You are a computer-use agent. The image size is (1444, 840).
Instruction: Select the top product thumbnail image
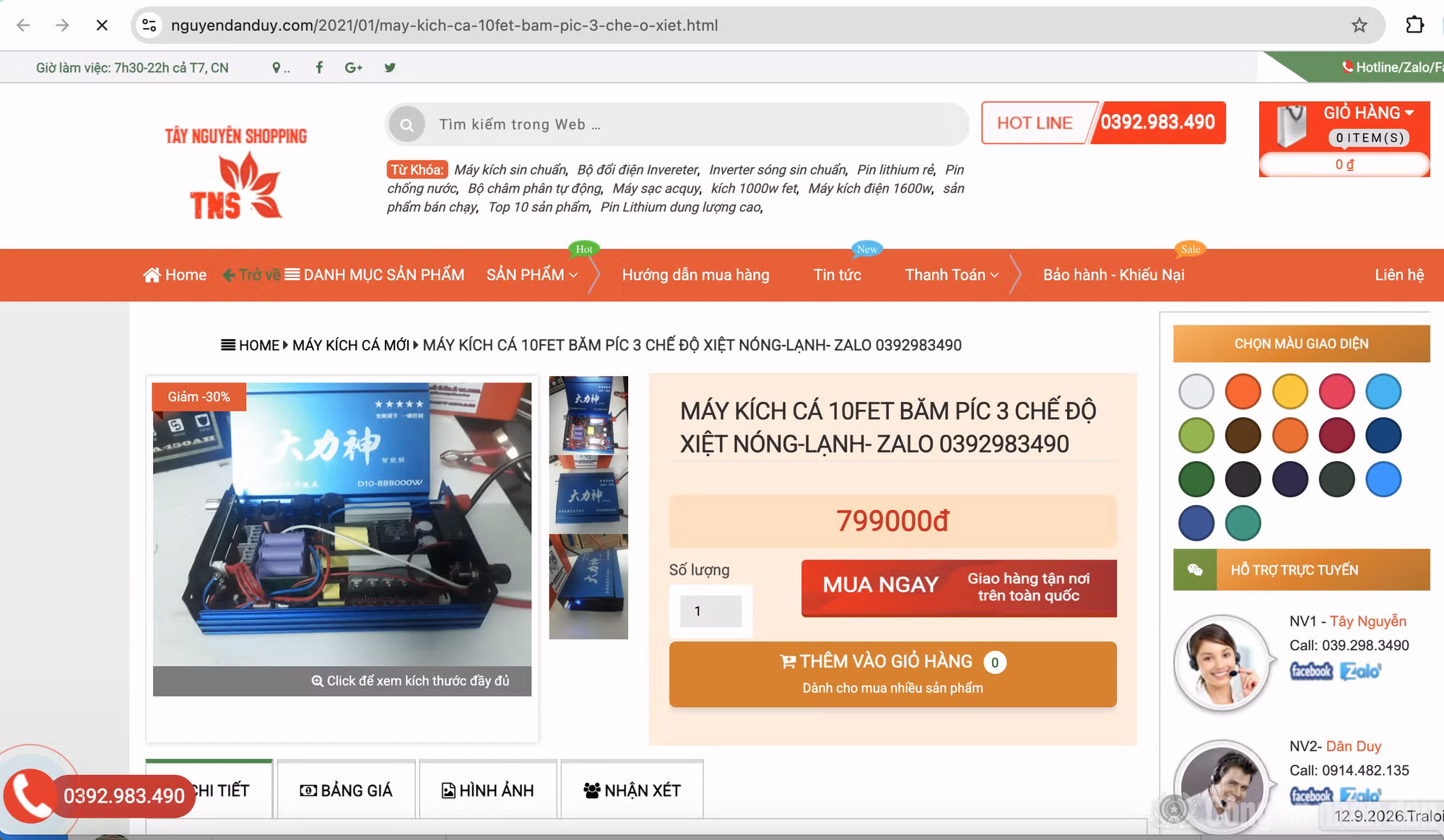(588, 414)
